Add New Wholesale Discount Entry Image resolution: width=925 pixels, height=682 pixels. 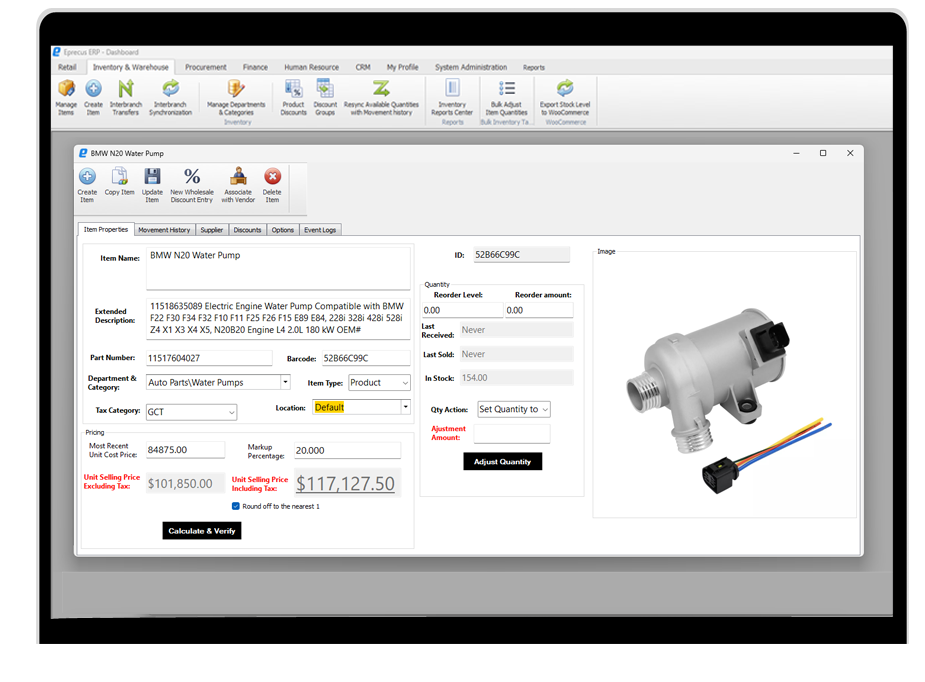[x=192, y=185]
